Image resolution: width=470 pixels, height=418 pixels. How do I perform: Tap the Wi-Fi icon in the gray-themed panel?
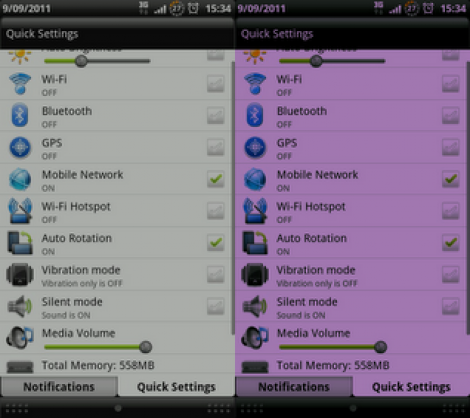pos(20,84)
